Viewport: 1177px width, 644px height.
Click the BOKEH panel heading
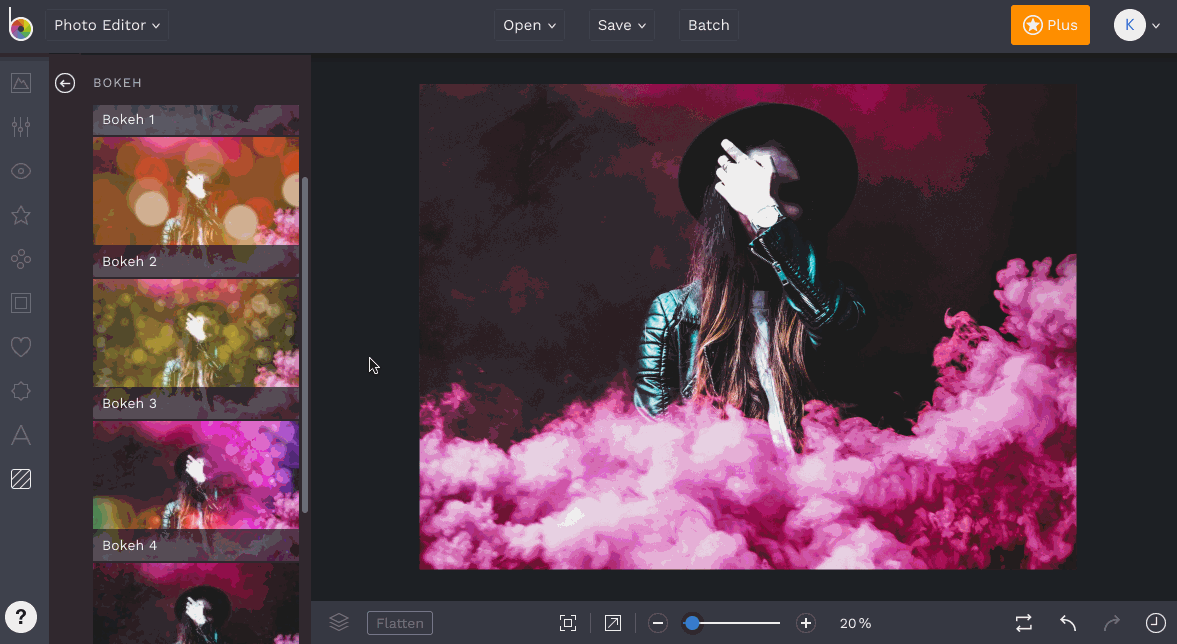[118, 83]
